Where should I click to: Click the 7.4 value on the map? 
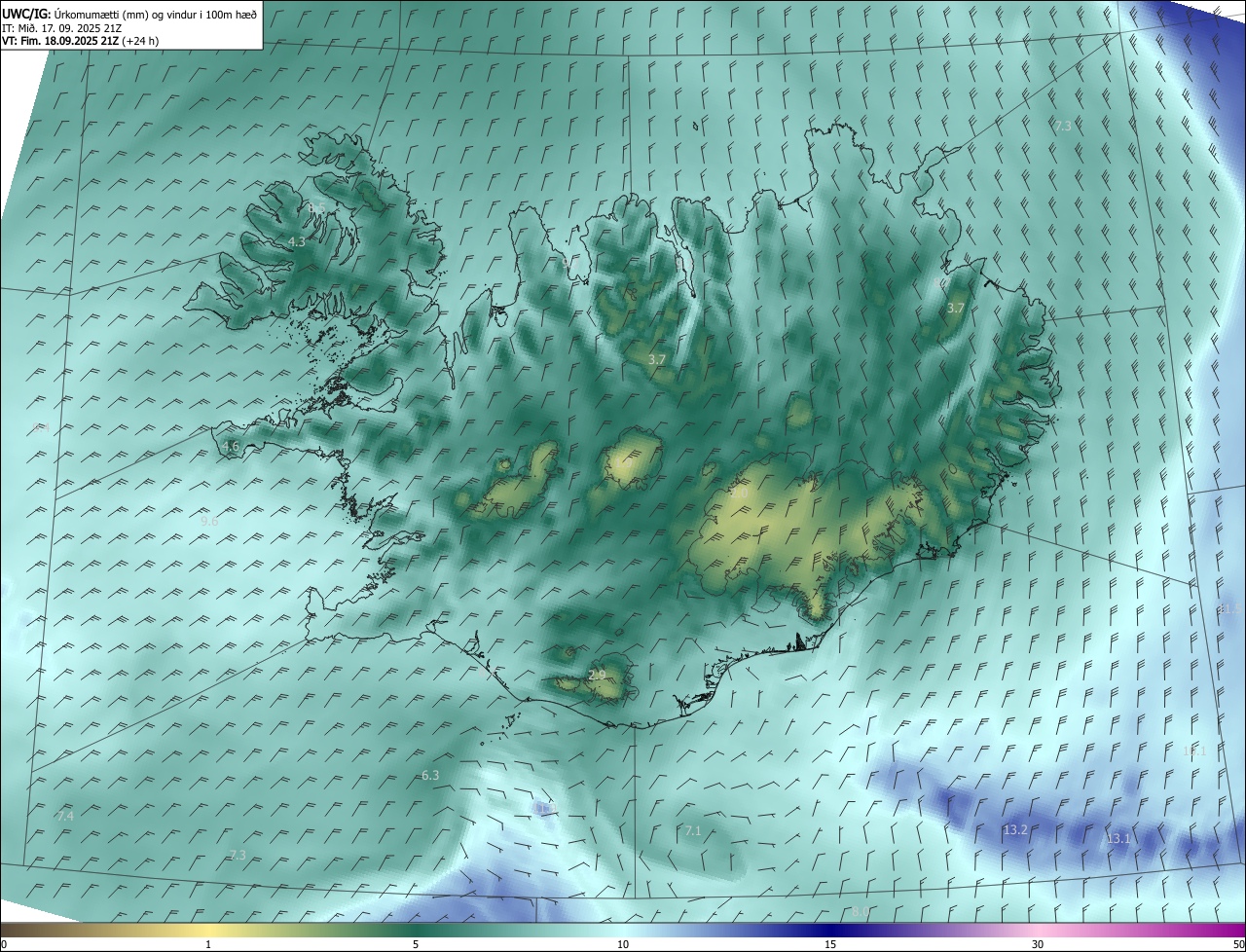pos(65,817)
